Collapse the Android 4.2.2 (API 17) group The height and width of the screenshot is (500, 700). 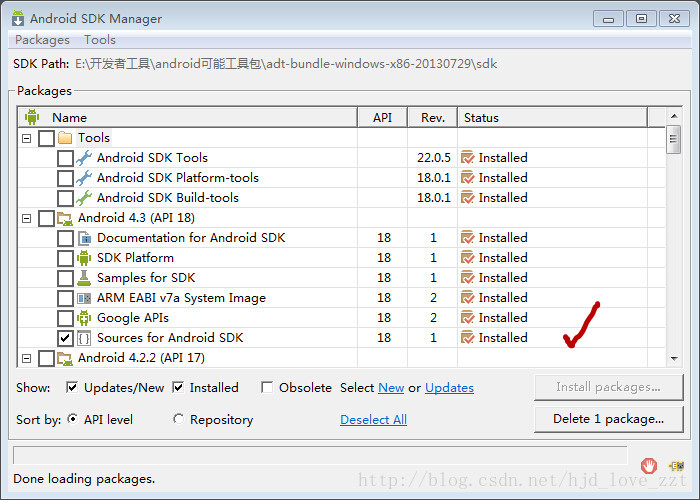(x=27, y=358)
